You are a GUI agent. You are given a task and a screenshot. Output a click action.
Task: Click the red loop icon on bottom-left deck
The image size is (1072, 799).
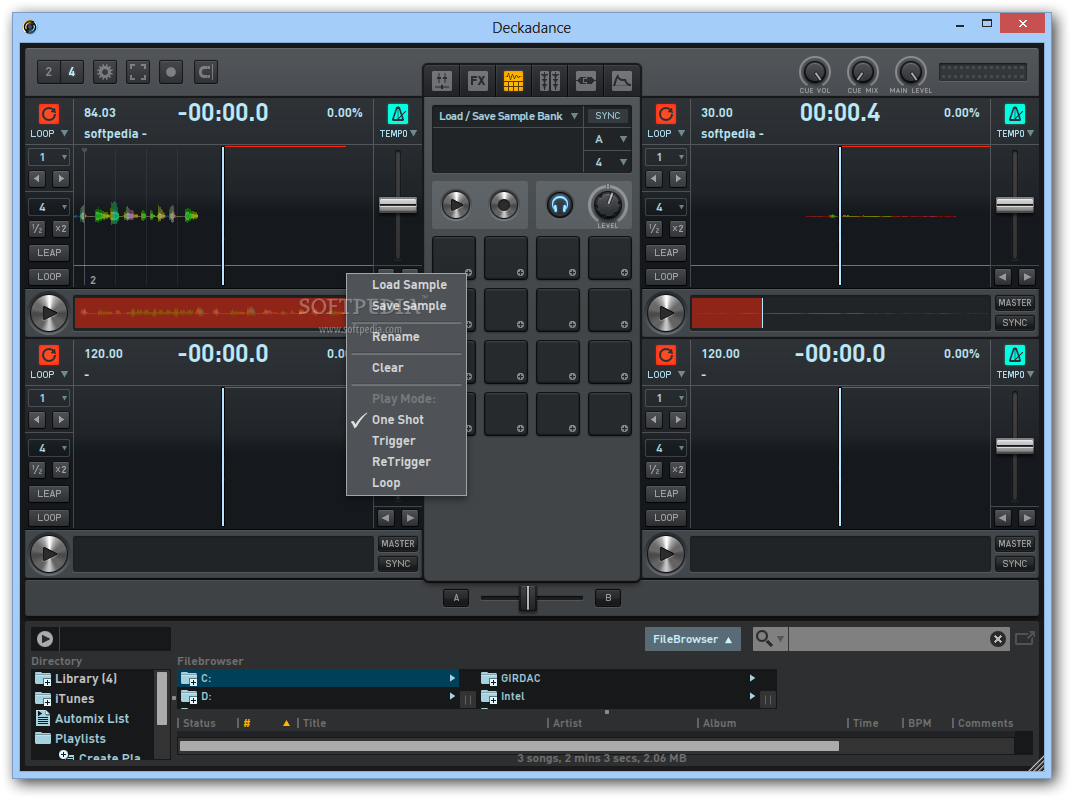click(49, 355)
